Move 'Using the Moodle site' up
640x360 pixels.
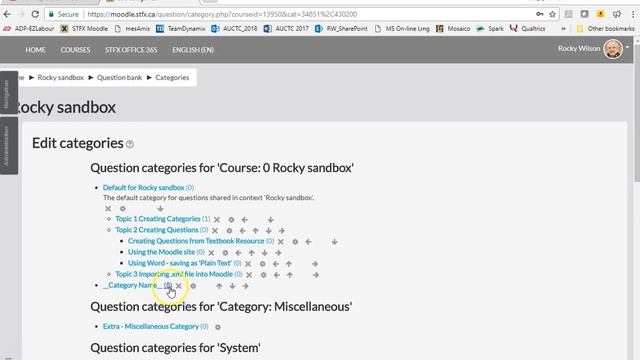point(251,253)
